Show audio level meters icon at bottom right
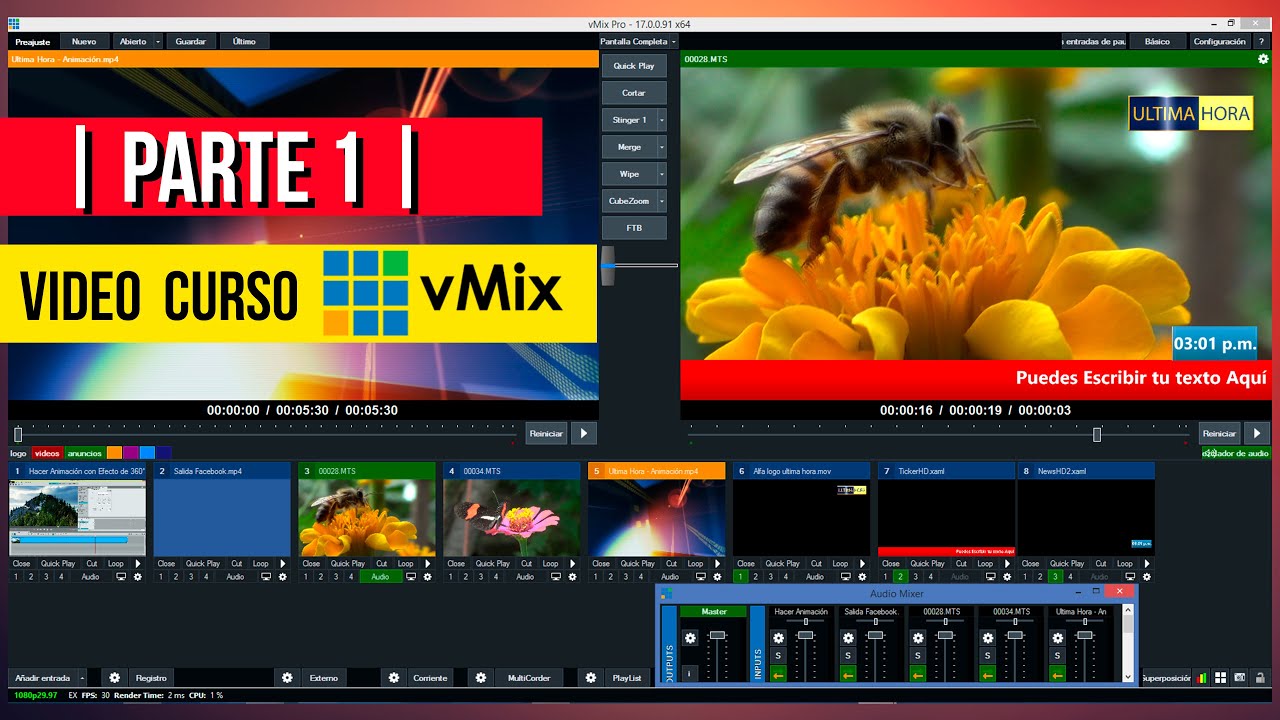Viewport: 1280px width, 720px height. (x=1203, y=678)
